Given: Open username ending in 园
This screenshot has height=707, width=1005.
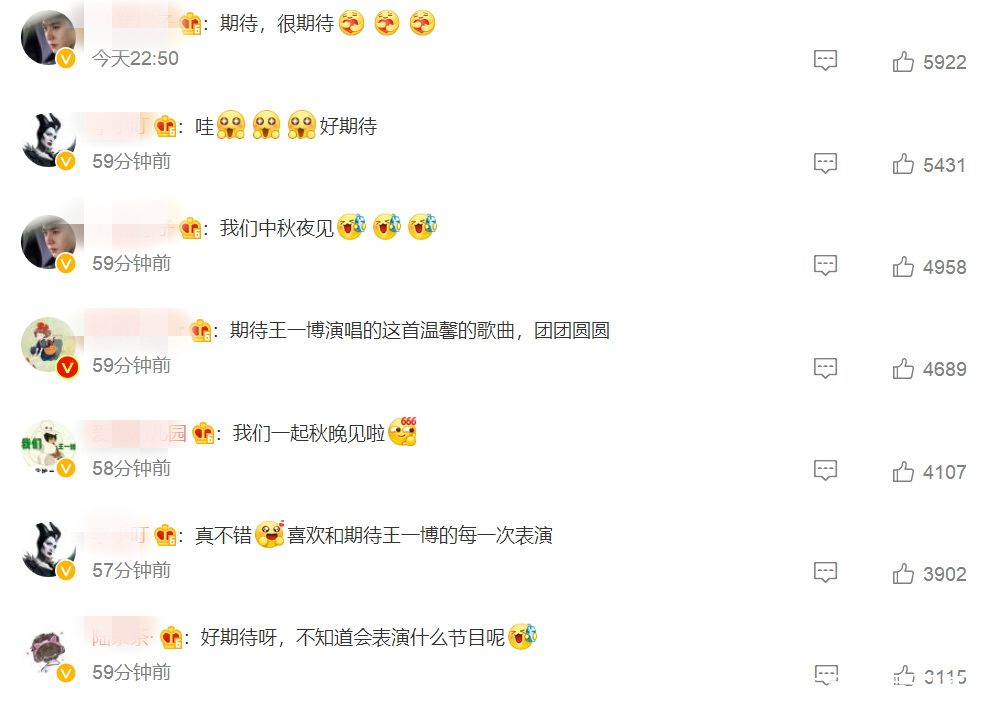Looking at the screenshot, I should 139,433.
